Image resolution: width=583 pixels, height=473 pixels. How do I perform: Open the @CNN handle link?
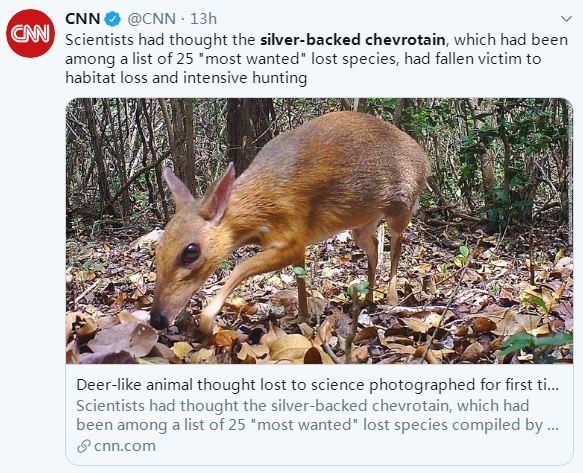(151, 19)
